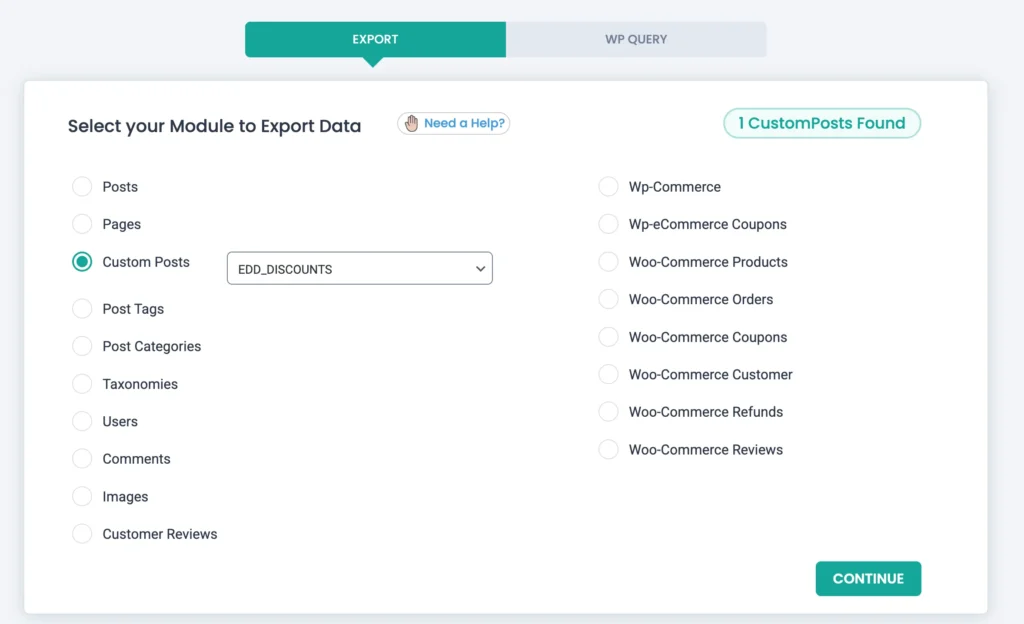1024x624 pixels.
Task: Select Post Categories for export
Action: [x=82, y=346]
